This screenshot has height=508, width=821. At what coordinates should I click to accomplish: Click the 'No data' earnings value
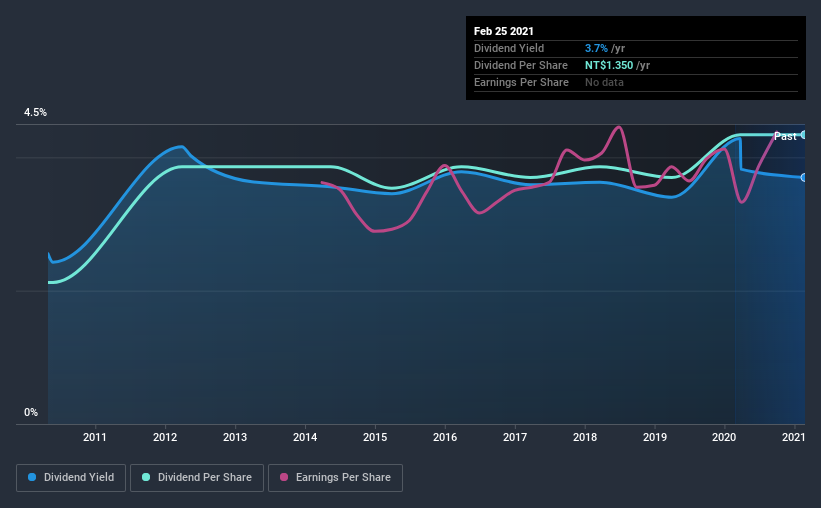pos(604,82)
